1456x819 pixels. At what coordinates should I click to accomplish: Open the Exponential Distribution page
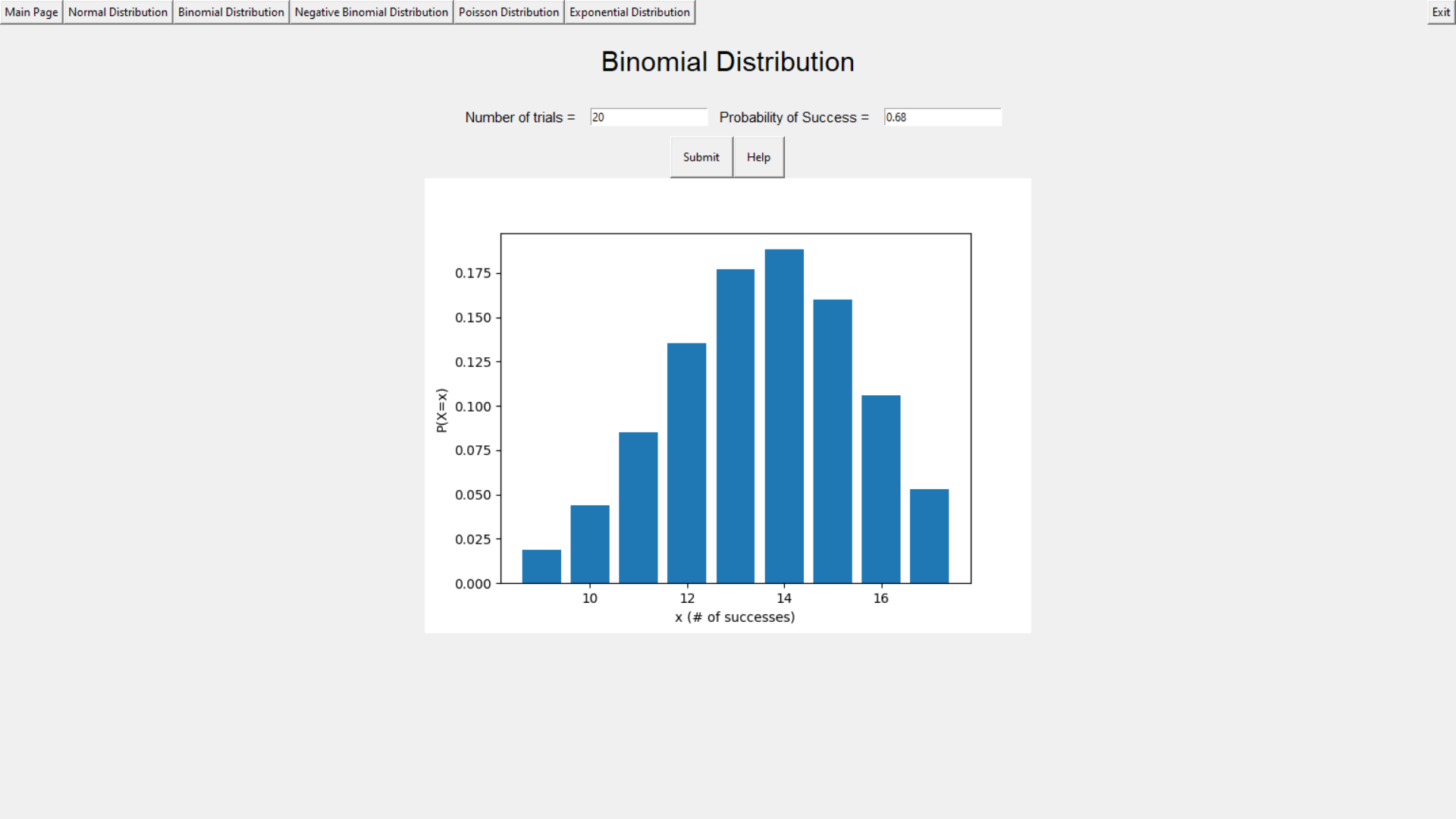[x=629, y=12]
